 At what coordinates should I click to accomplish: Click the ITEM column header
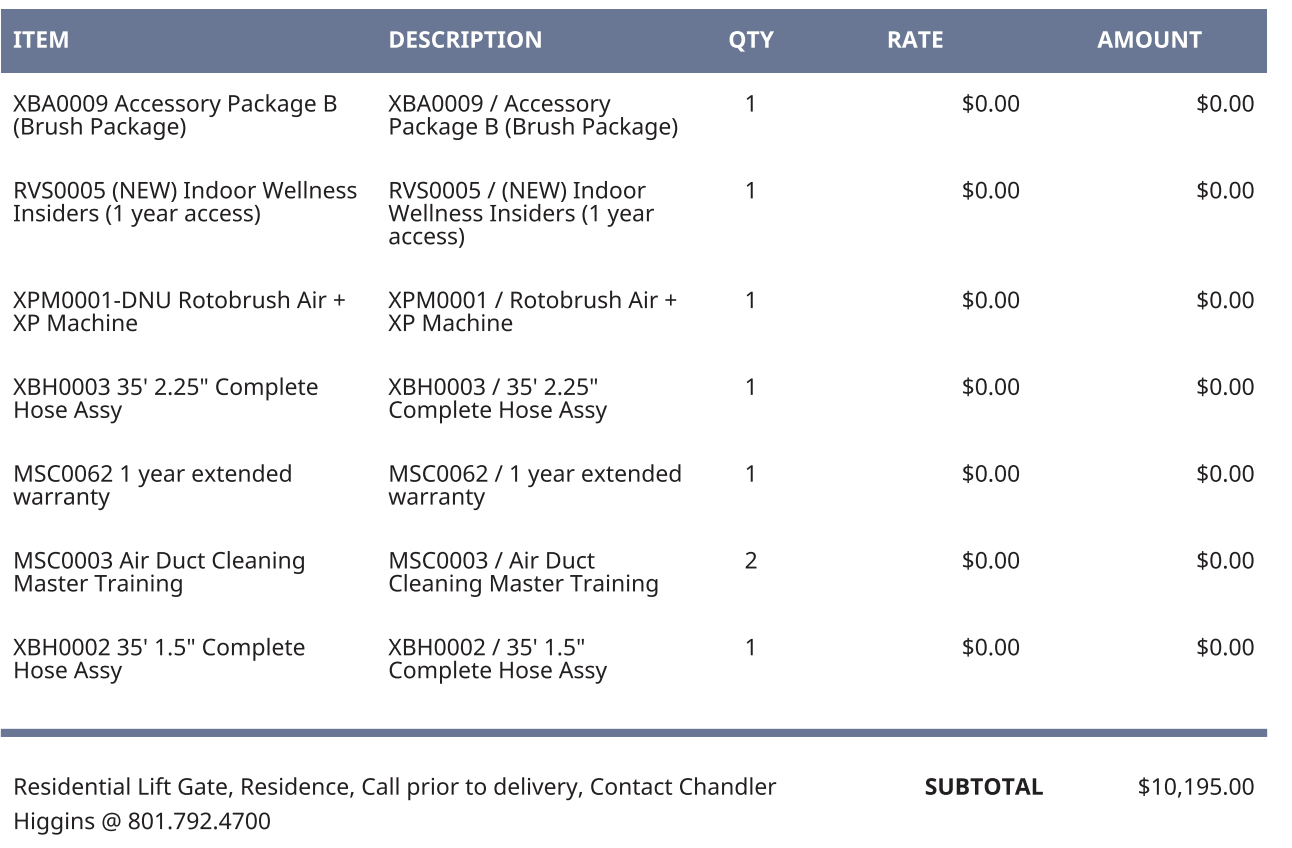pyautogui.click(x=41, y=40)
